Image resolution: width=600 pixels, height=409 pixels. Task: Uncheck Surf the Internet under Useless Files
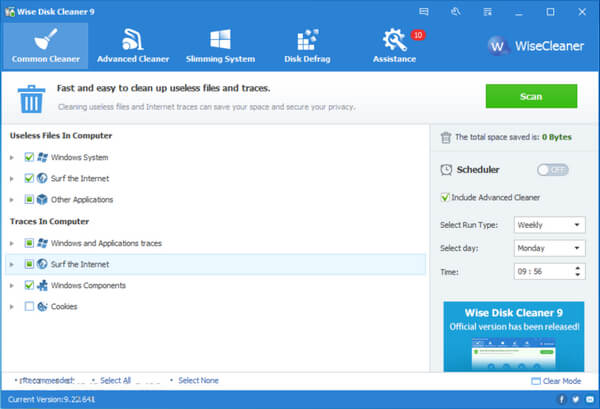point(29,178)
